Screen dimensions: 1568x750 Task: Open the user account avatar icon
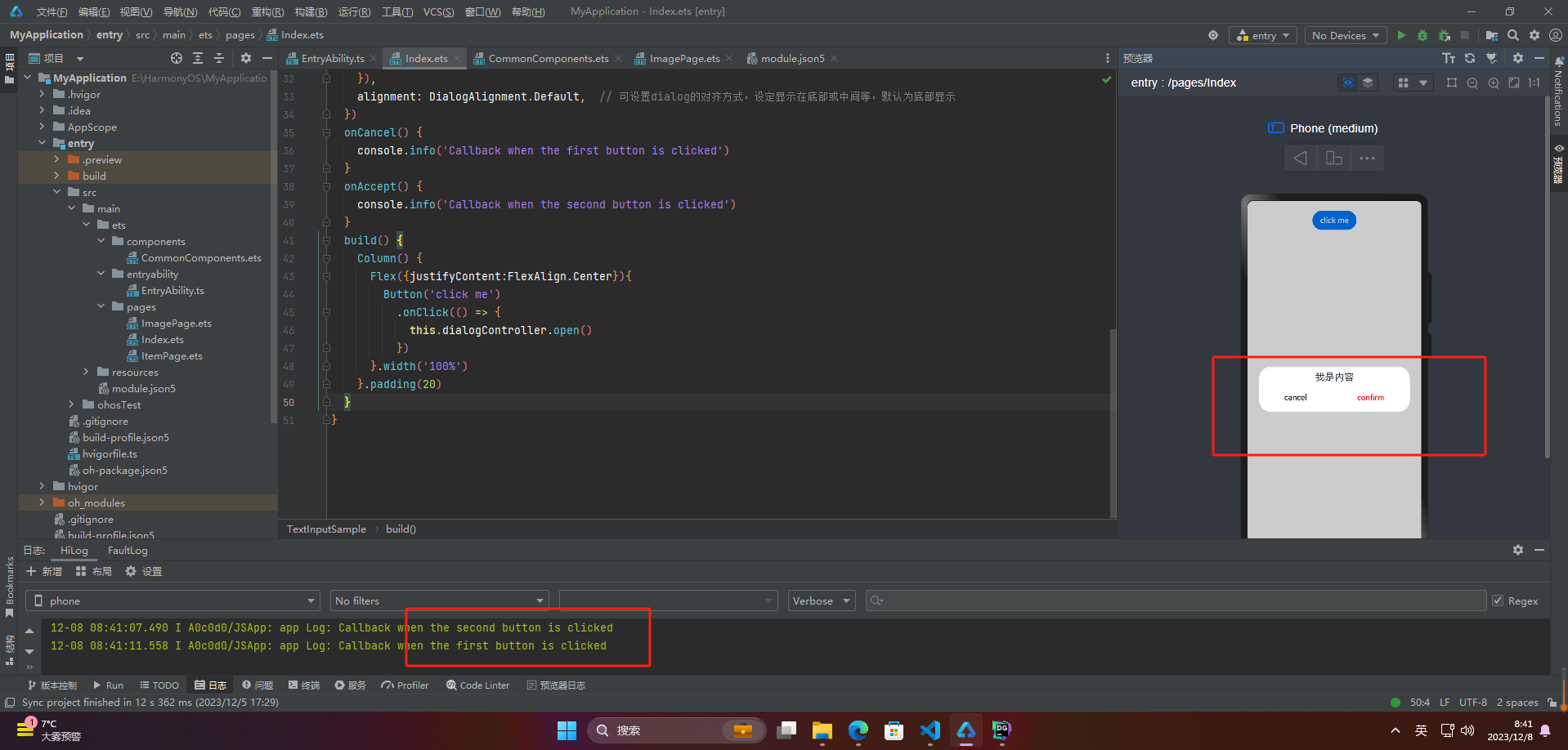pos(1556,35)
